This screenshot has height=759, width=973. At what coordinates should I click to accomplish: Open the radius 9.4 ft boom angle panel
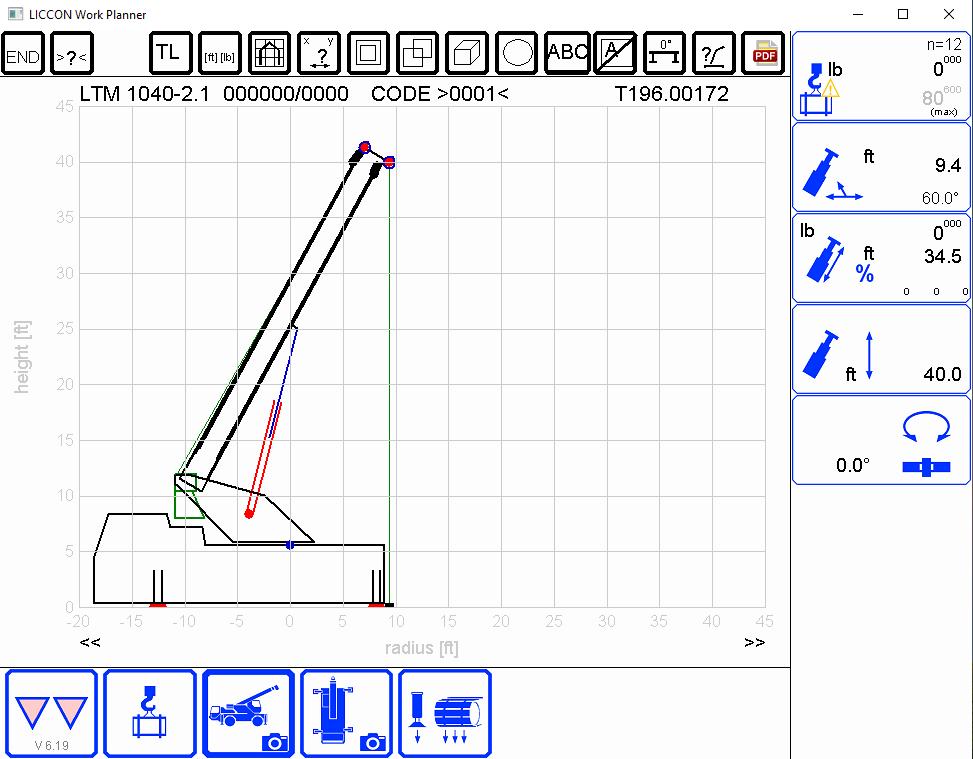coord(881,168)
